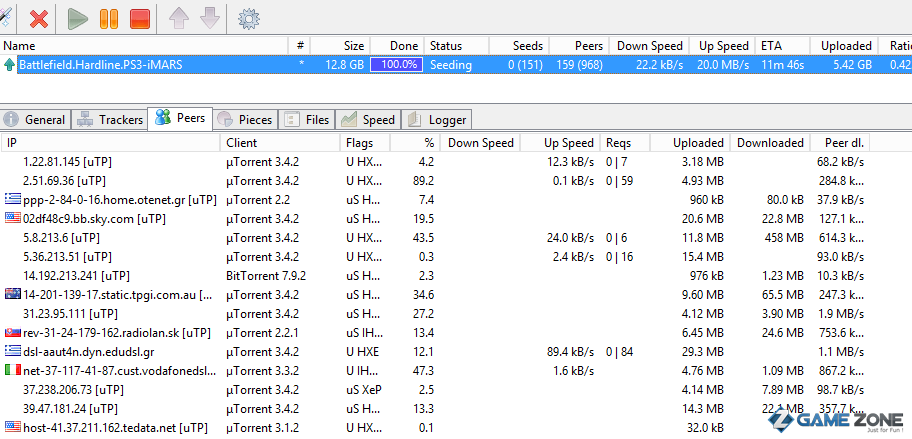
Task: Select peer 2.51.69.36 [uTP]
Action: [x=64, y=181]
